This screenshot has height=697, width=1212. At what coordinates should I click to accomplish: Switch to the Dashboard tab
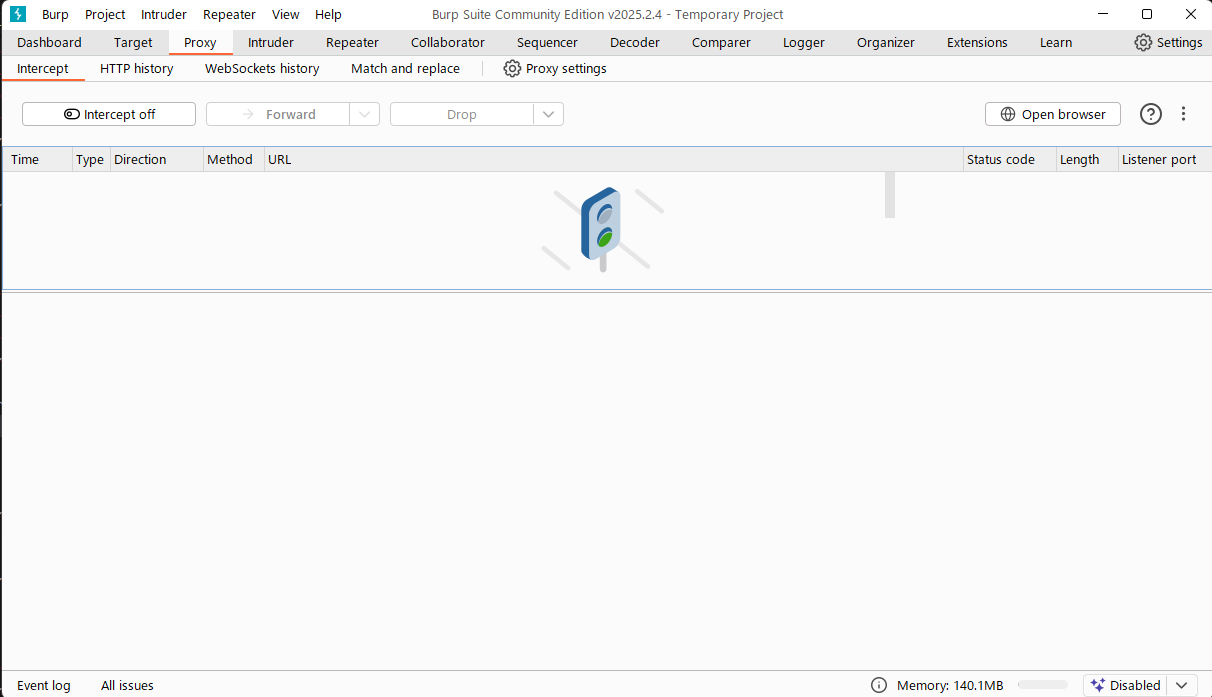click(49, 42)
